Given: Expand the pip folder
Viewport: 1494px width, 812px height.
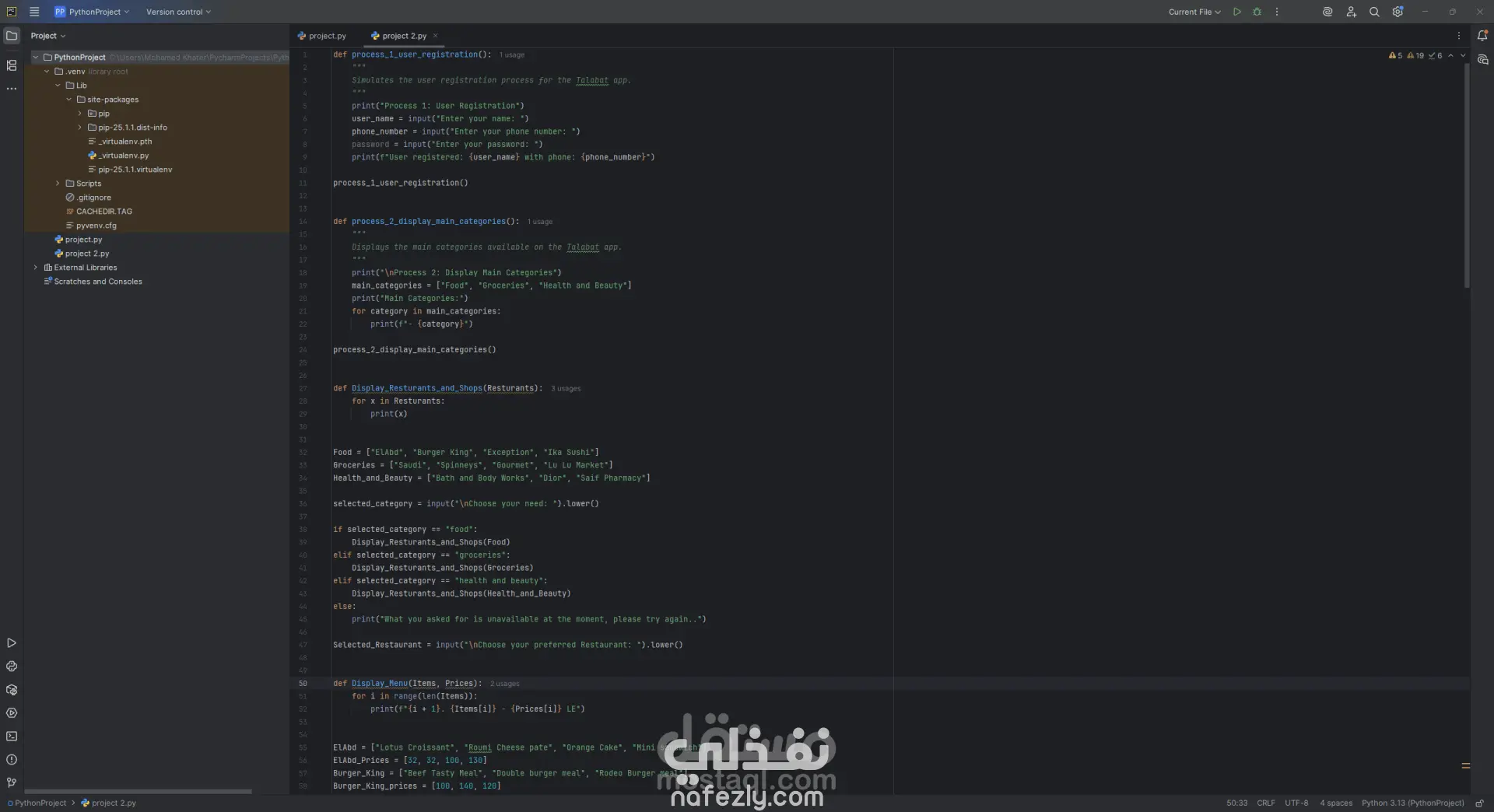Looking at the screenshot, I should coord(79,114).
